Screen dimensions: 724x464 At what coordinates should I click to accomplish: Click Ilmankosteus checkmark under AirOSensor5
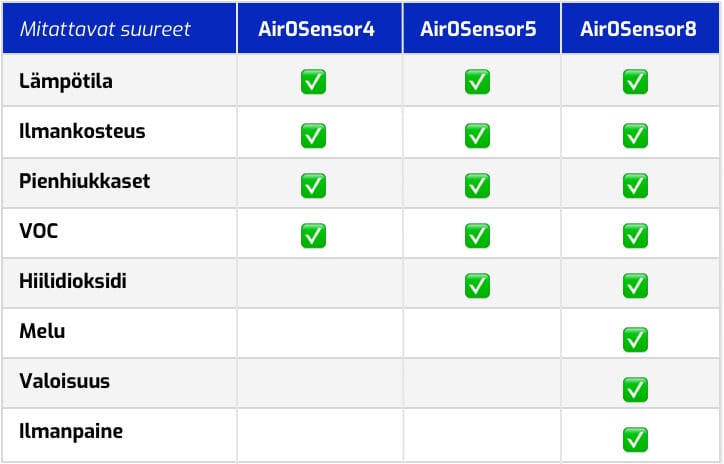[x=478, y=133]
